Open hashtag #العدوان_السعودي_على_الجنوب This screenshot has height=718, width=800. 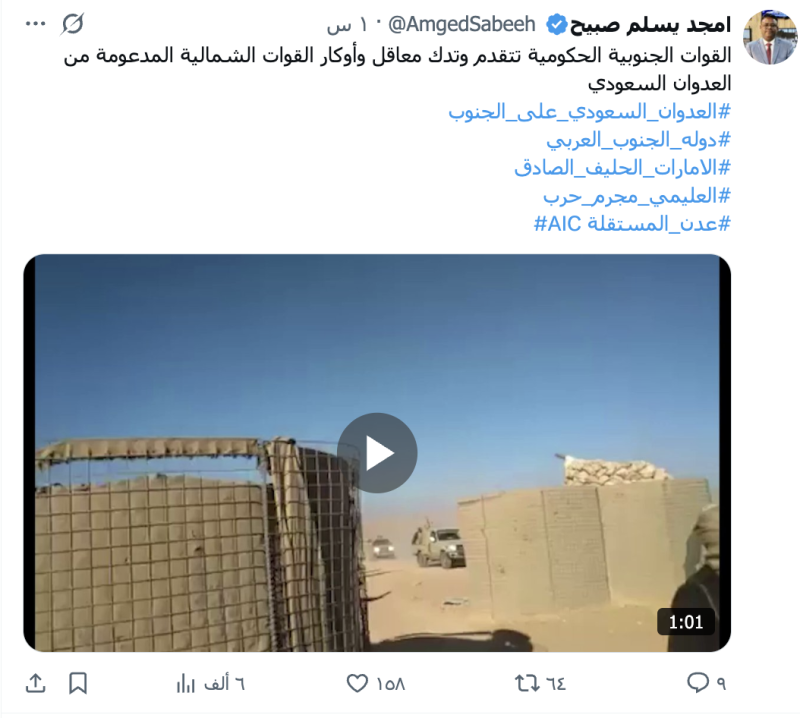point(589,111)
